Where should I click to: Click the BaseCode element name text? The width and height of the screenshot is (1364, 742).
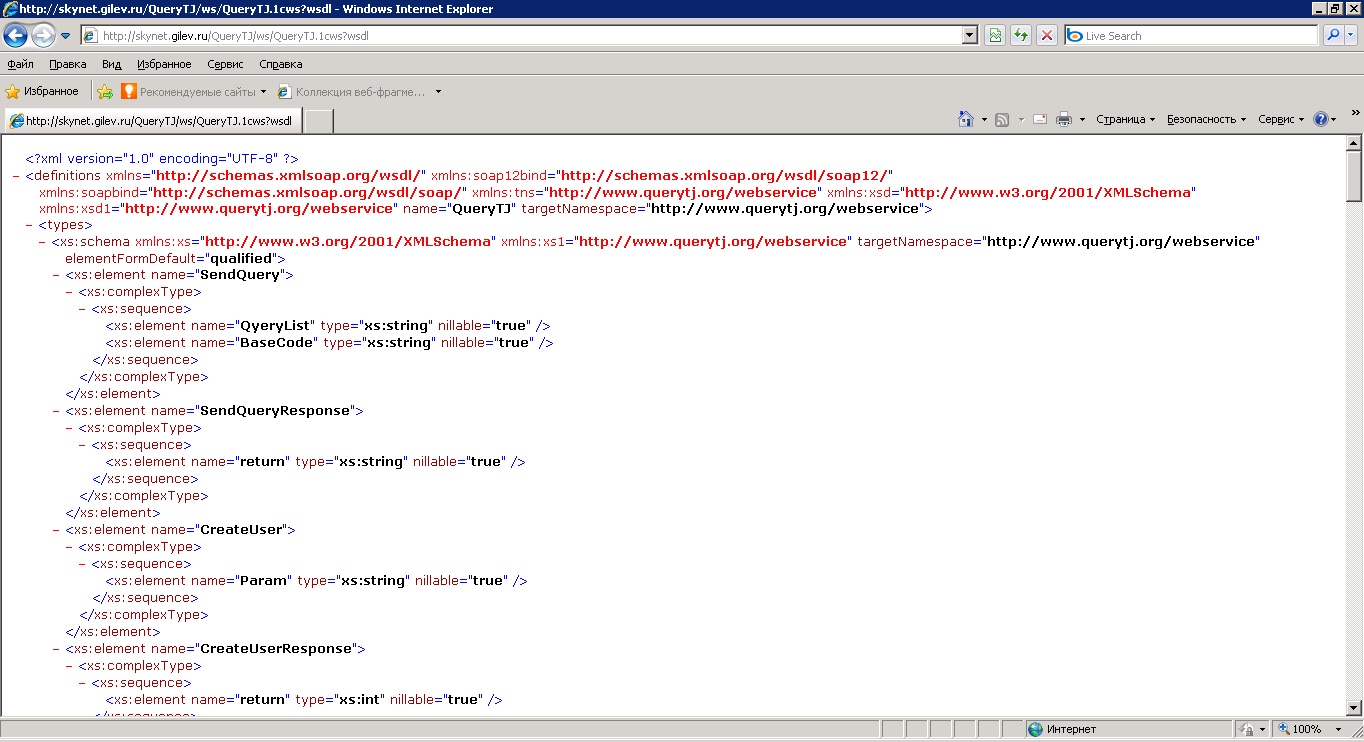(x=278, y=343)
